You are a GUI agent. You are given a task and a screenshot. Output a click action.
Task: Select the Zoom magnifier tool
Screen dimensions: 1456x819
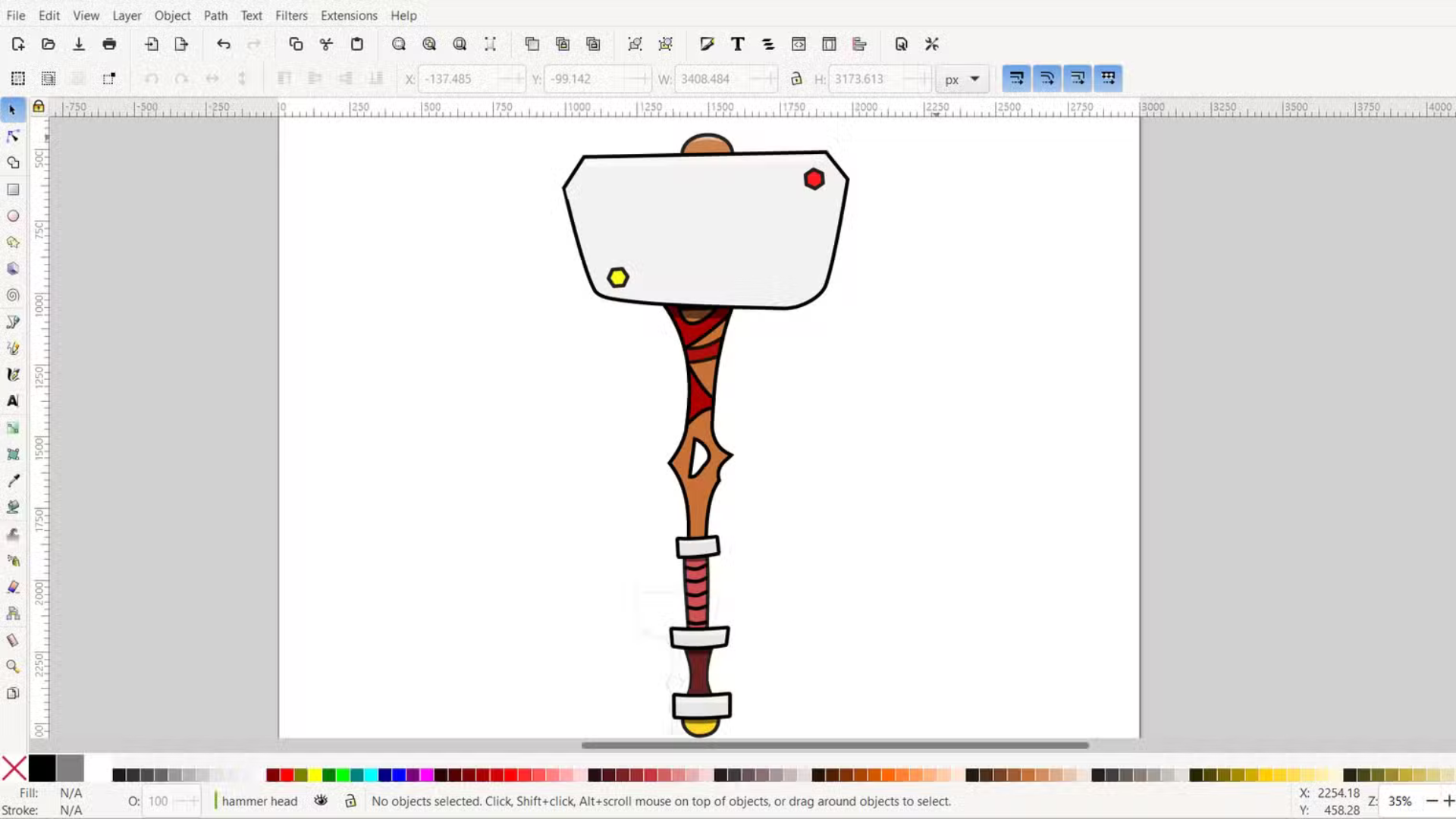[x=13, y=667]
